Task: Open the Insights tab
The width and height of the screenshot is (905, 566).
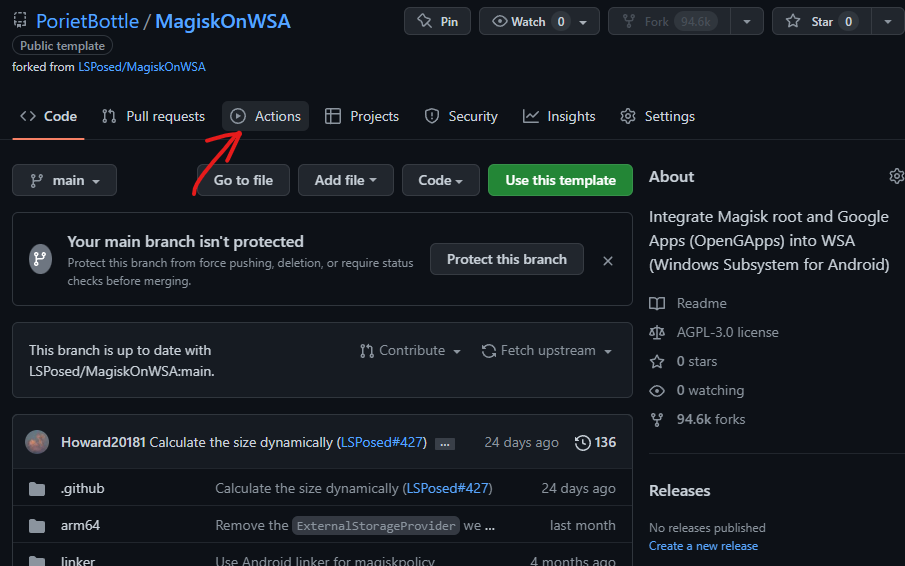Action: tap(559, 116)
